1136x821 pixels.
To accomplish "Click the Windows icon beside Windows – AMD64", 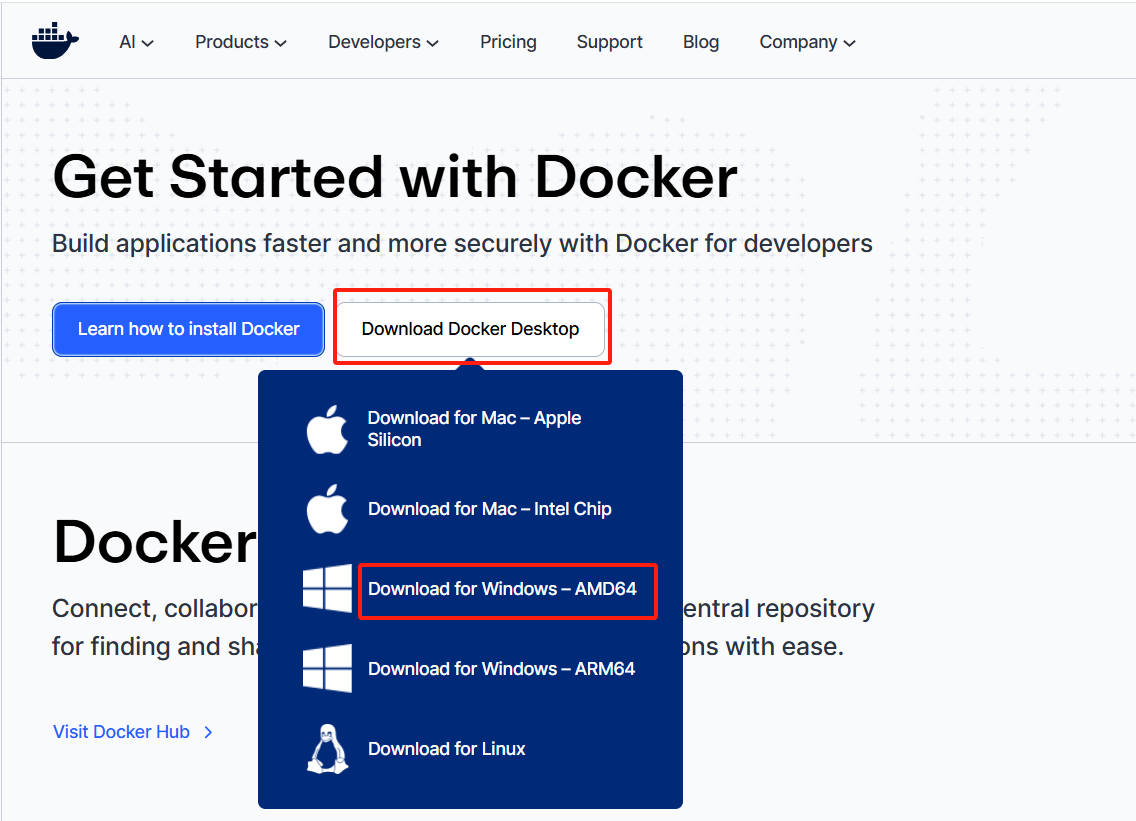I will pyautogui.click(x=327, y=588).
